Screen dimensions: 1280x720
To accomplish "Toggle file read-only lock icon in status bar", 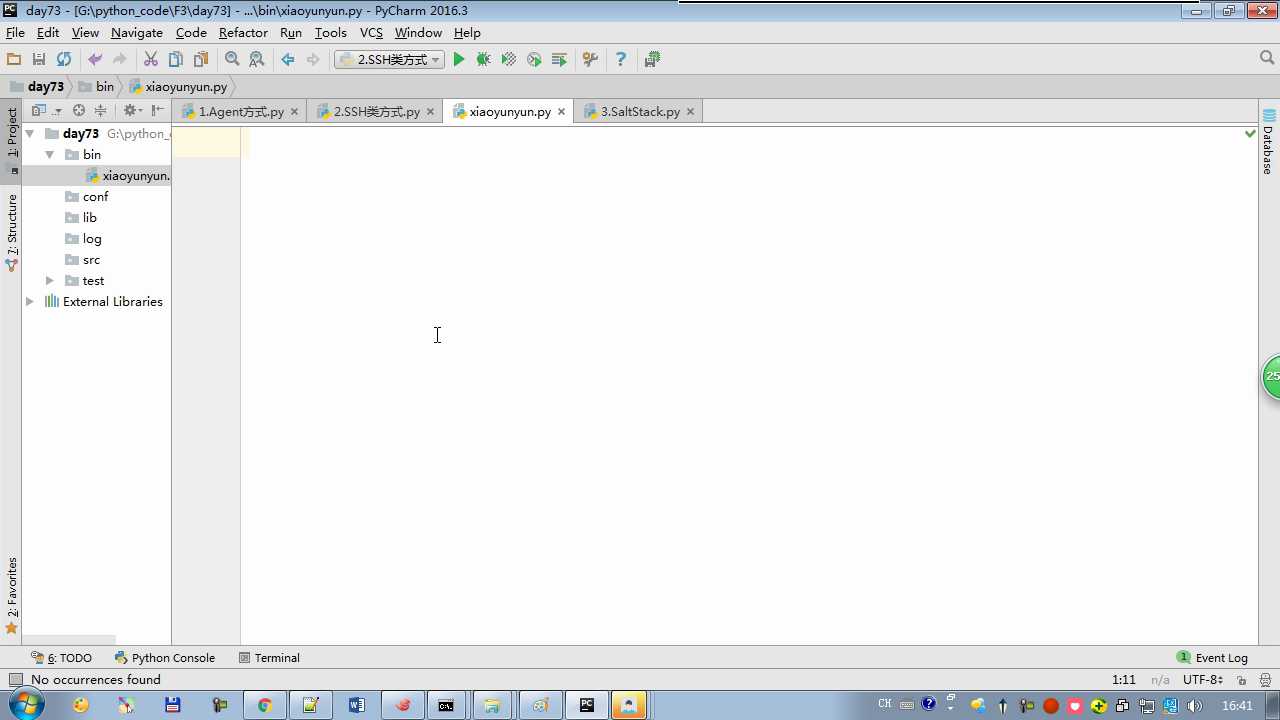I will pos(1241,680).
